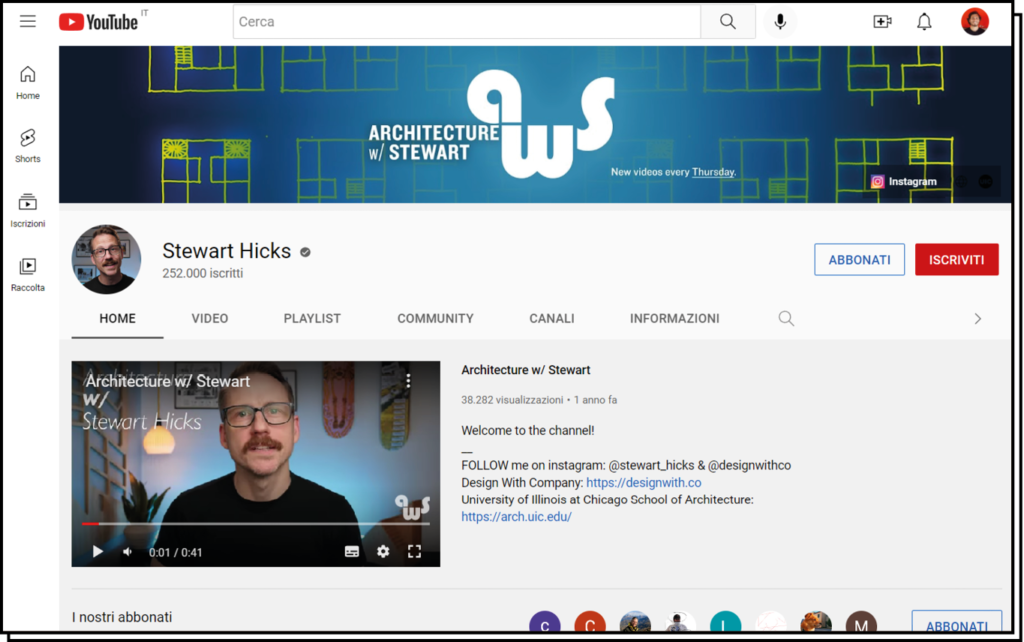Screen dimensions: 1024x642
Task: Click the video progress bar
Action: tap(255, 523)
